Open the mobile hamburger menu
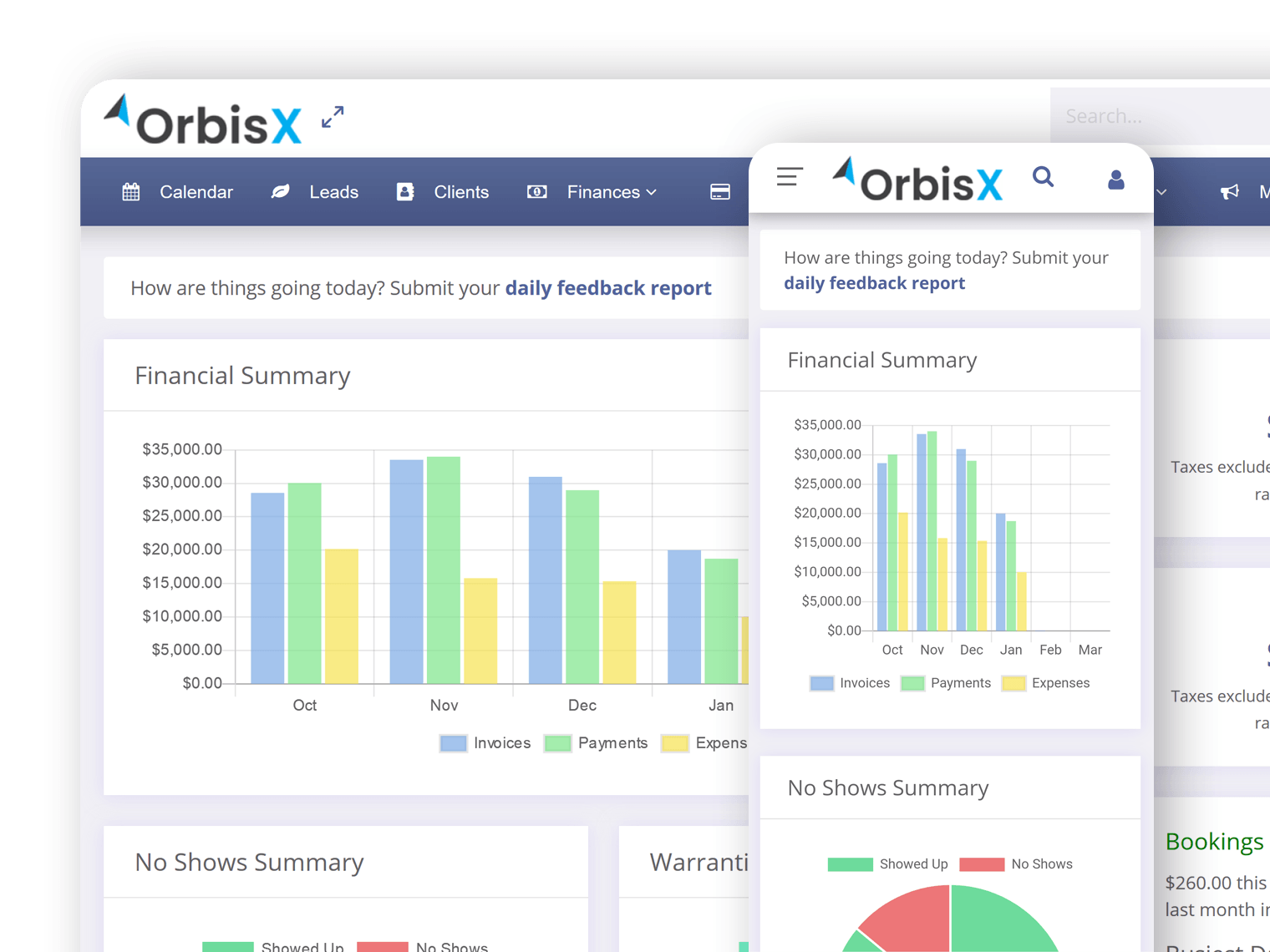 [x=790, y=177]
